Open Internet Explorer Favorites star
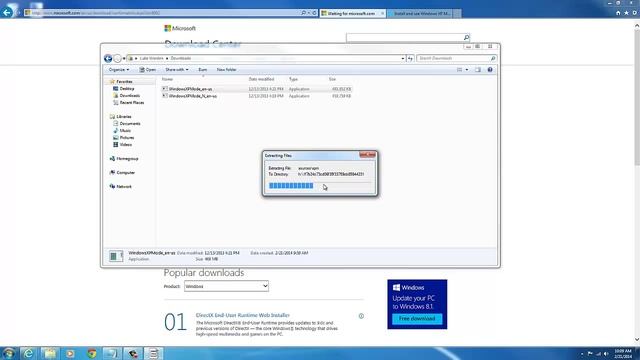640x360 pixels. click(x=626, y=13)
